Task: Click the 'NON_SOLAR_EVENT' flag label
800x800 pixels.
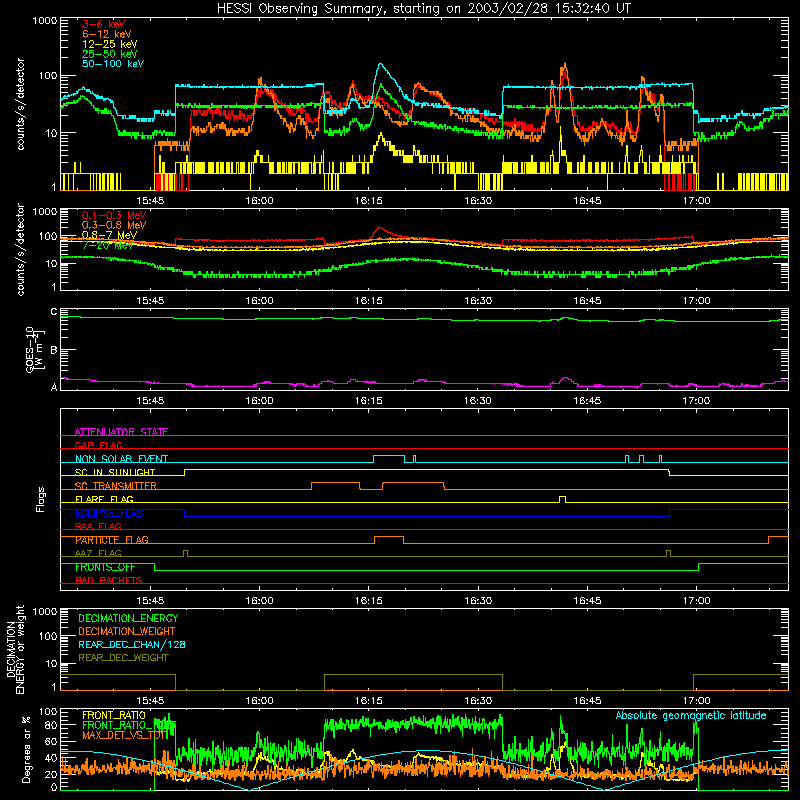Action: pos(121,459)
